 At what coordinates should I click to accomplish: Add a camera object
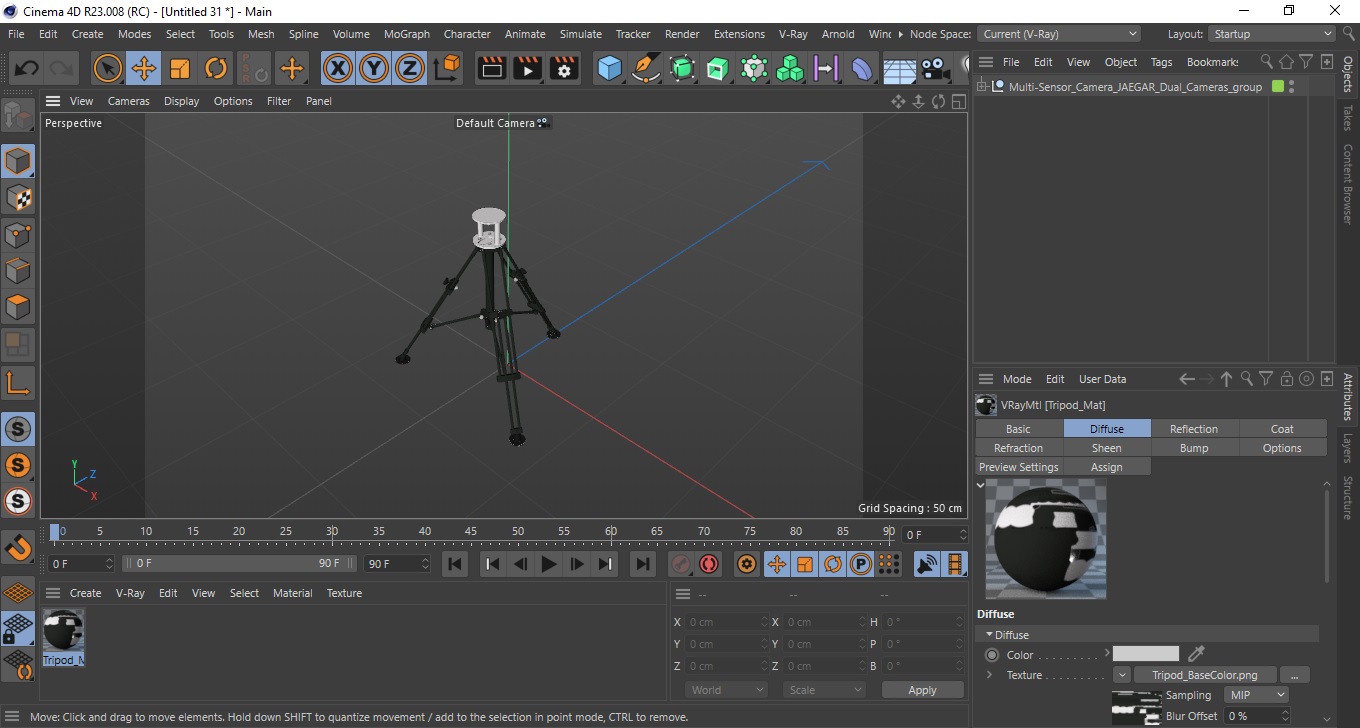click(934, 69)
